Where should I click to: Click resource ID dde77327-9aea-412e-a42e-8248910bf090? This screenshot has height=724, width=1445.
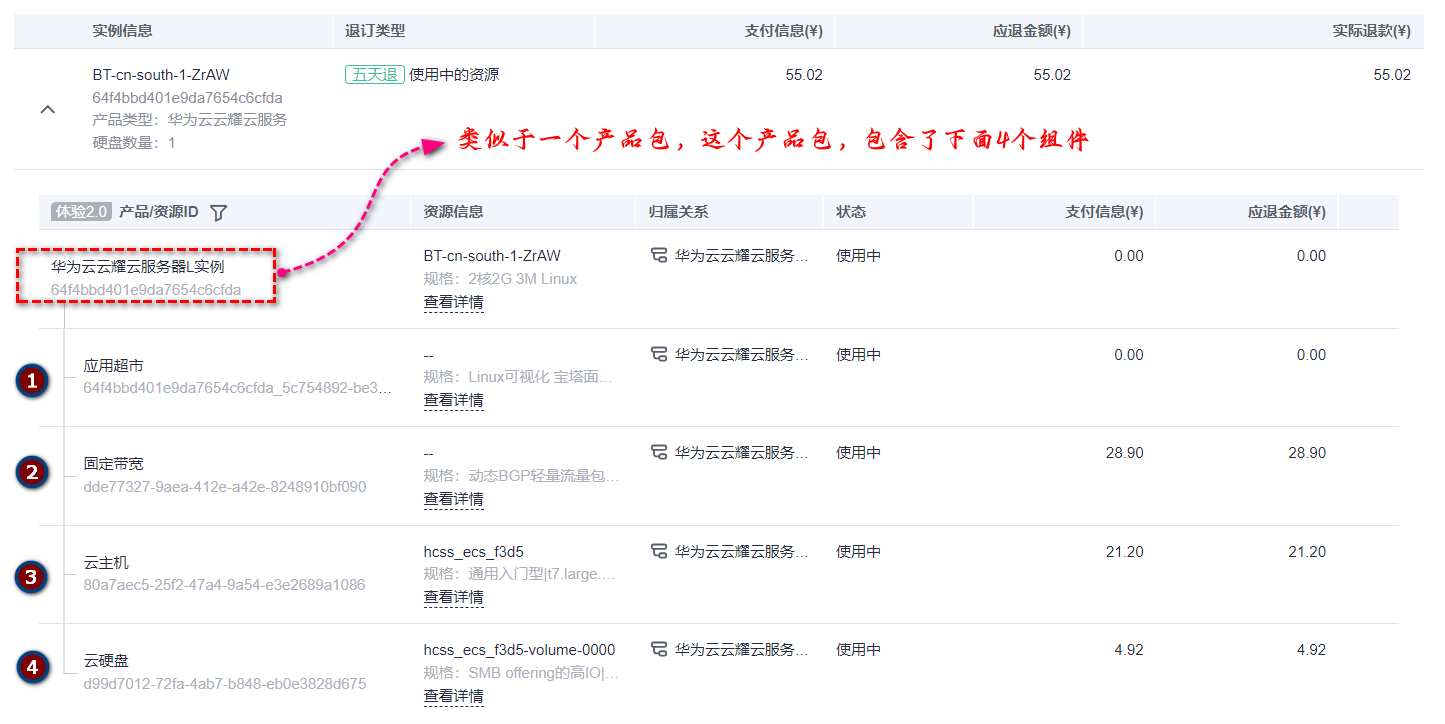click(225, 487)
